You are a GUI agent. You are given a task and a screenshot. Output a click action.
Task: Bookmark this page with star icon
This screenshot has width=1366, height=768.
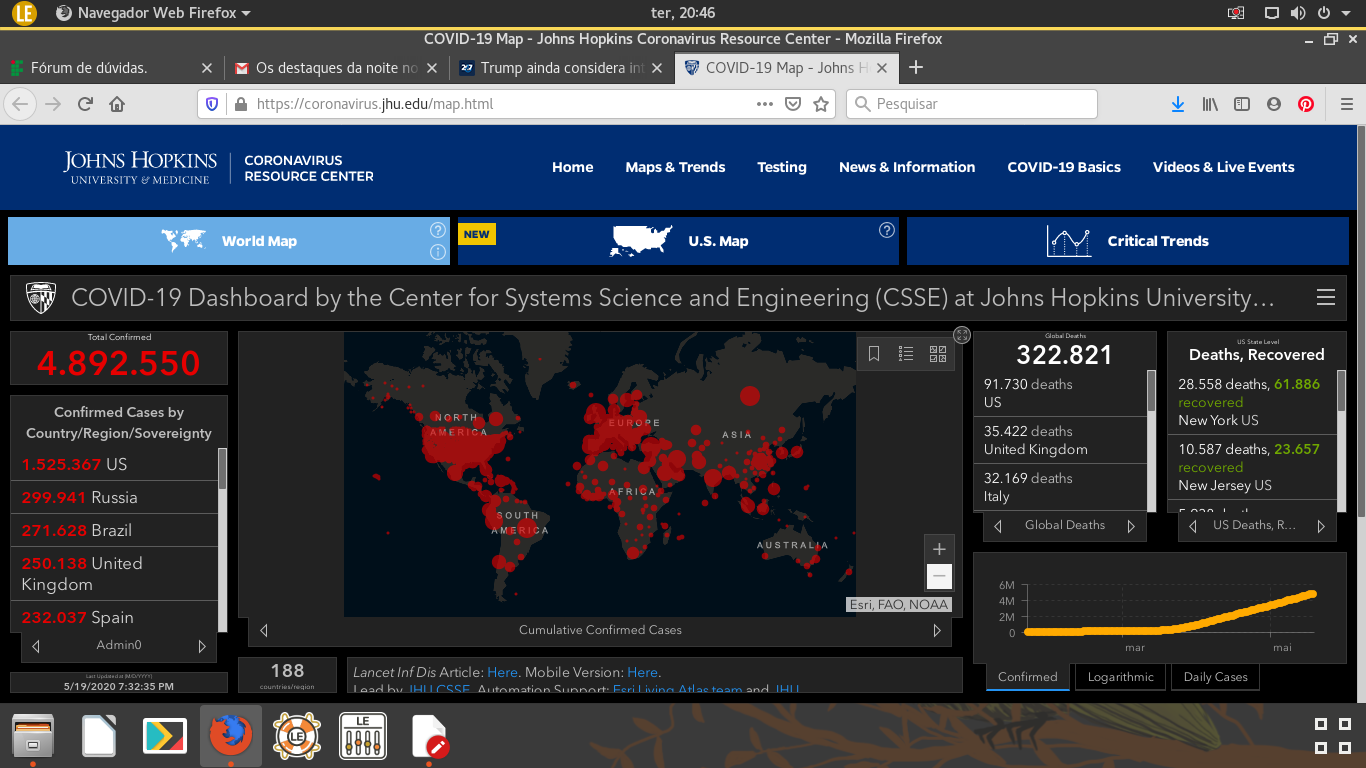click(x=821, y=104)
